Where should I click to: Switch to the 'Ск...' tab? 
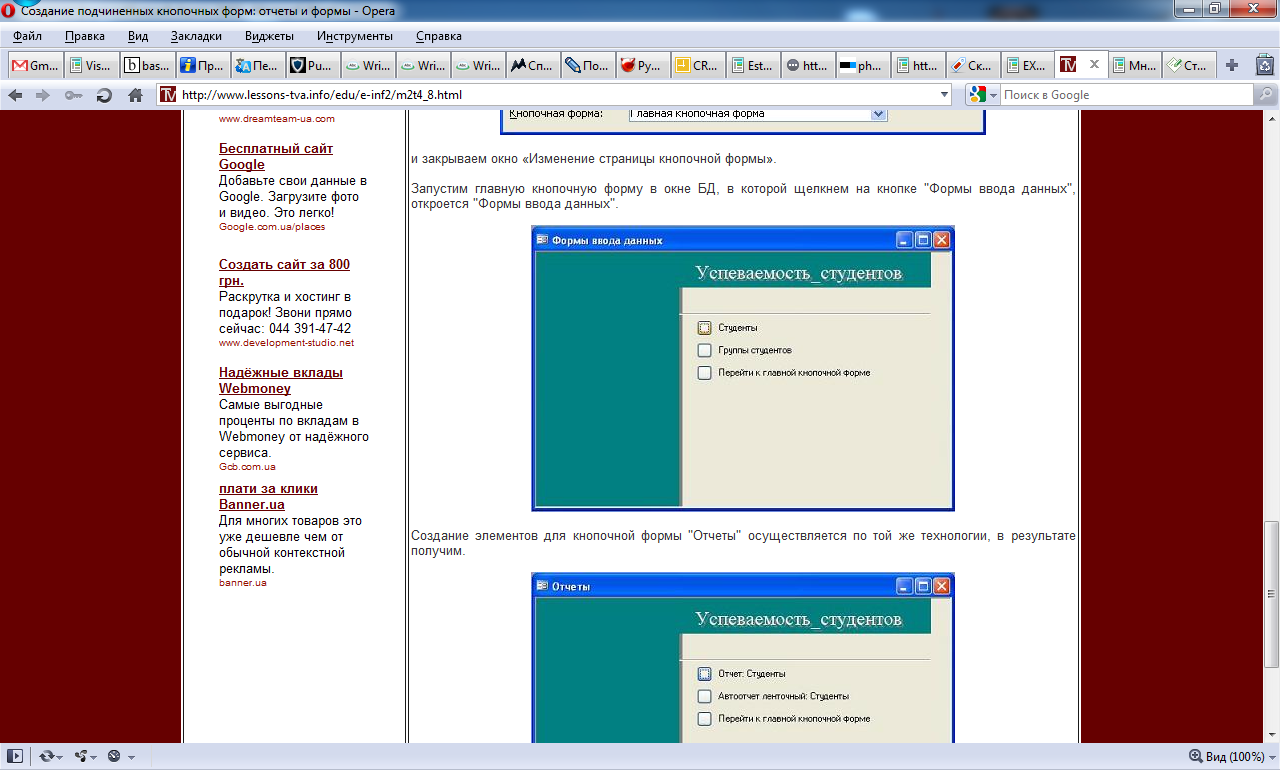[973, 65]
